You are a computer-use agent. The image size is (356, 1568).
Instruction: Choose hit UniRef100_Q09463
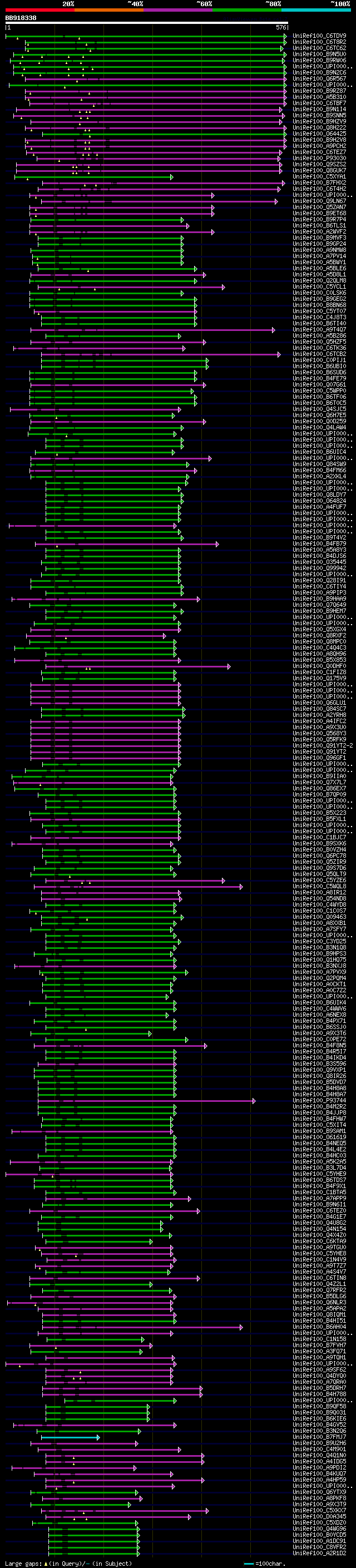click(x=319, y=917)
